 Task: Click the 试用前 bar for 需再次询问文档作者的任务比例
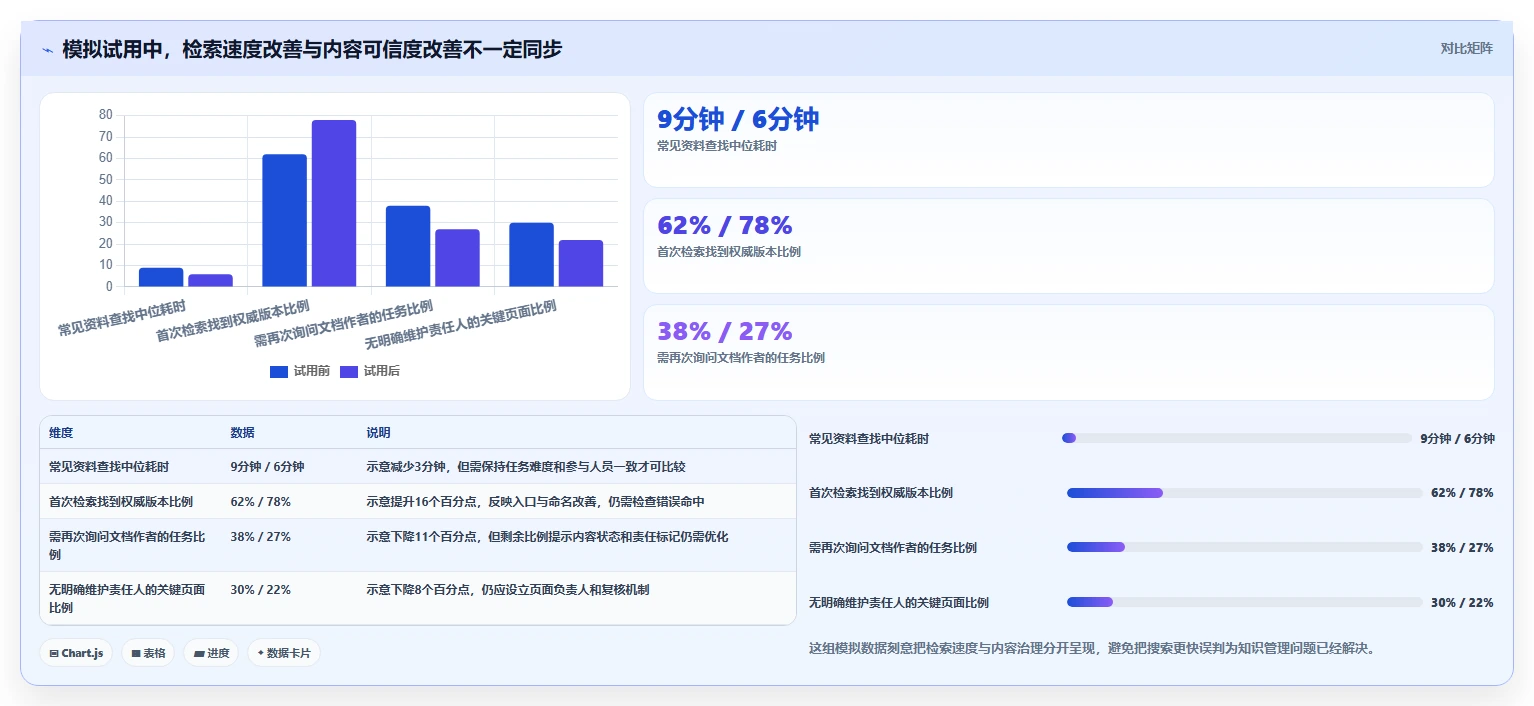coord(408,246)
